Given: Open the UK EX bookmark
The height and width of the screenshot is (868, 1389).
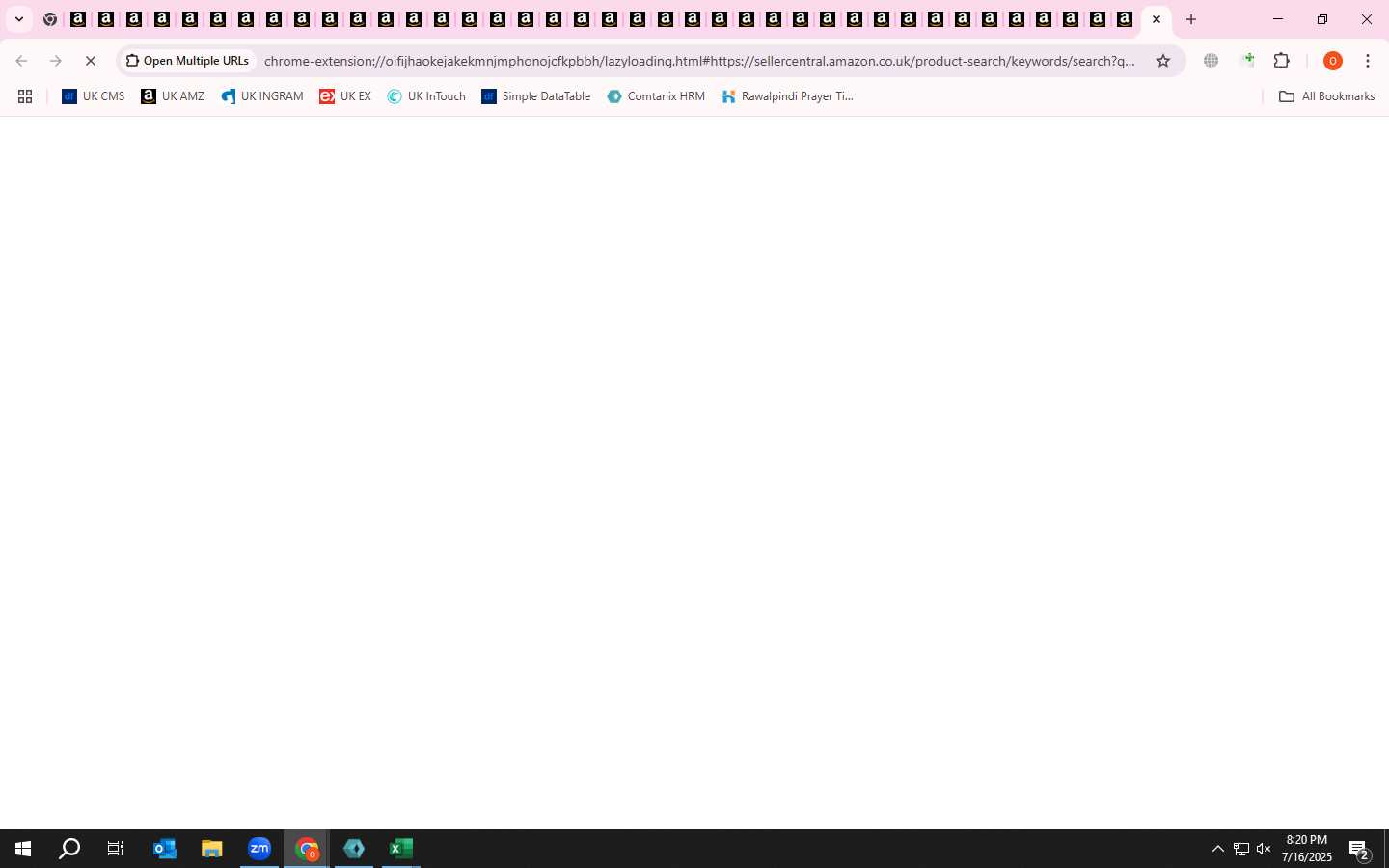Looking at the screenshot, I should tap(345, 96).
